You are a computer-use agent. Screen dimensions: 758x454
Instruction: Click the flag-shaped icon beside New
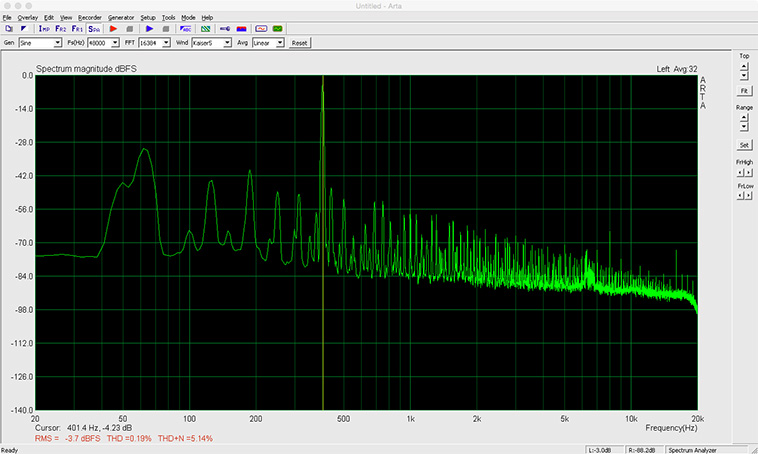24,29
